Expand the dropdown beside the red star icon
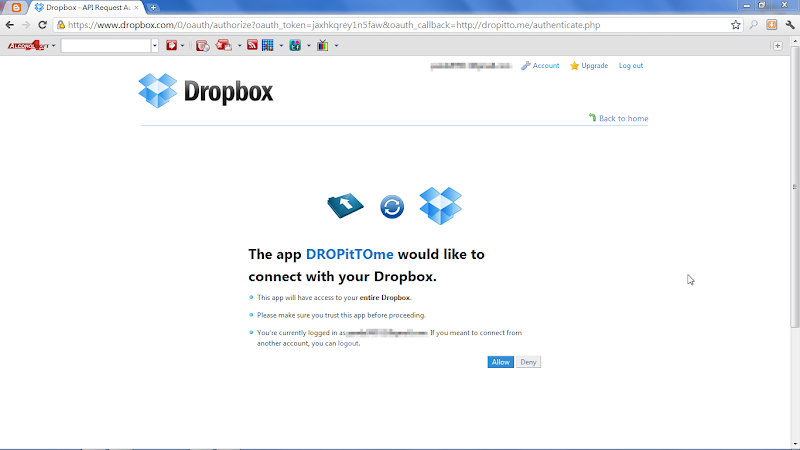Image resolution: width=800 pixels, height=450 pixels. click(x=239, y=45)
